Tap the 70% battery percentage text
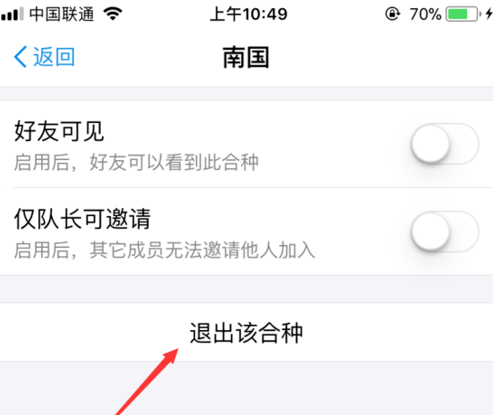493x415 pixels. tap(425, 14)
